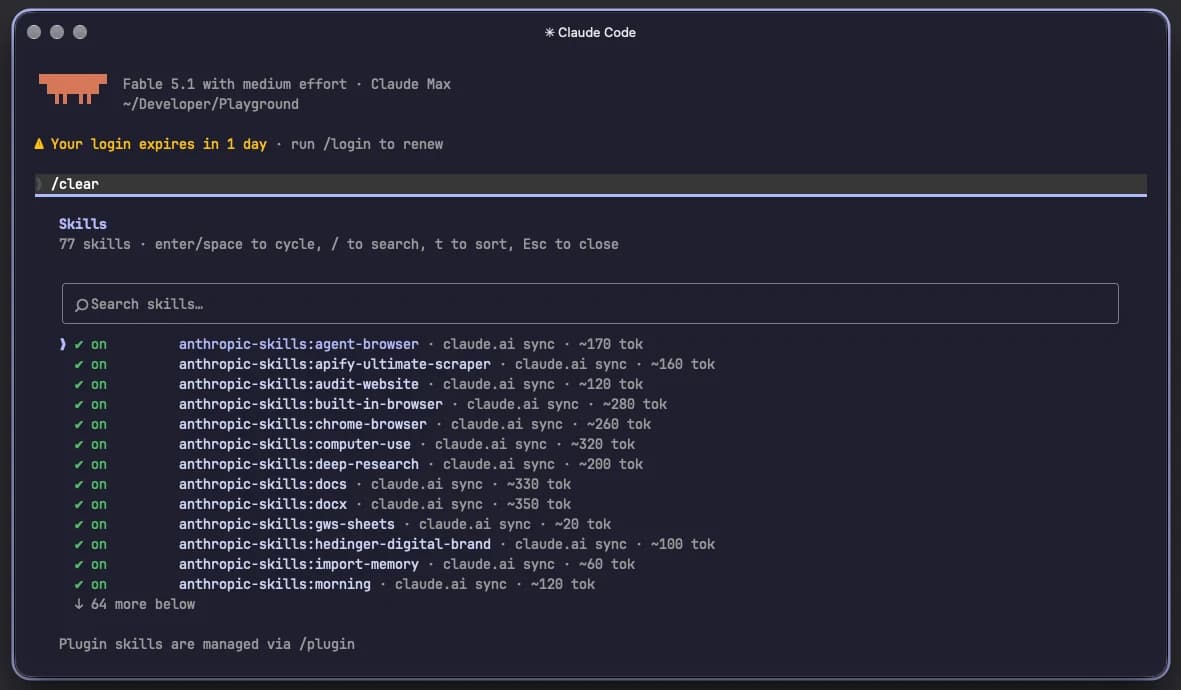Screen dimensions: 1181x690
Task: Click the Claude Max plan label
Action: [x=410, y=84]
